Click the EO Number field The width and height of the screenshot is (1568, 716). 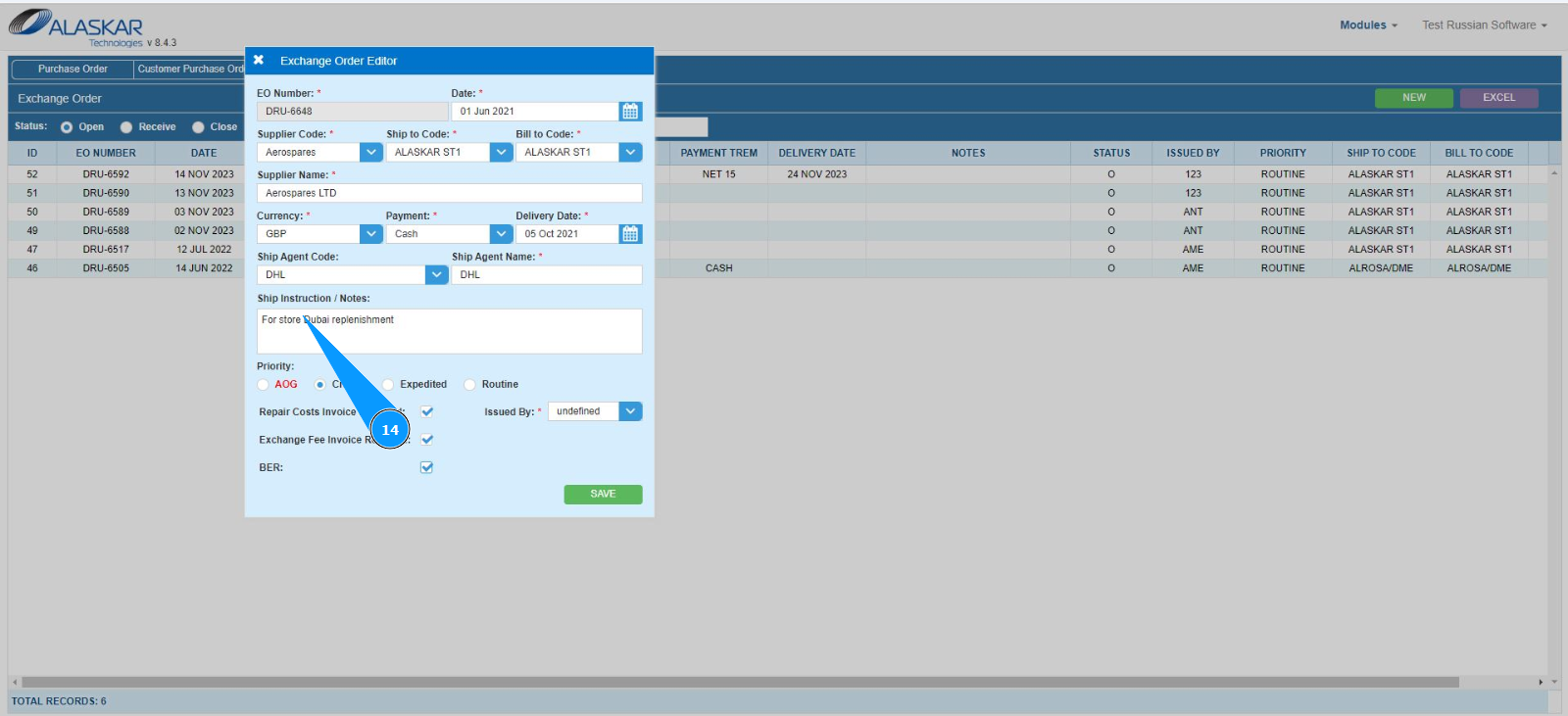click(353, 112)
